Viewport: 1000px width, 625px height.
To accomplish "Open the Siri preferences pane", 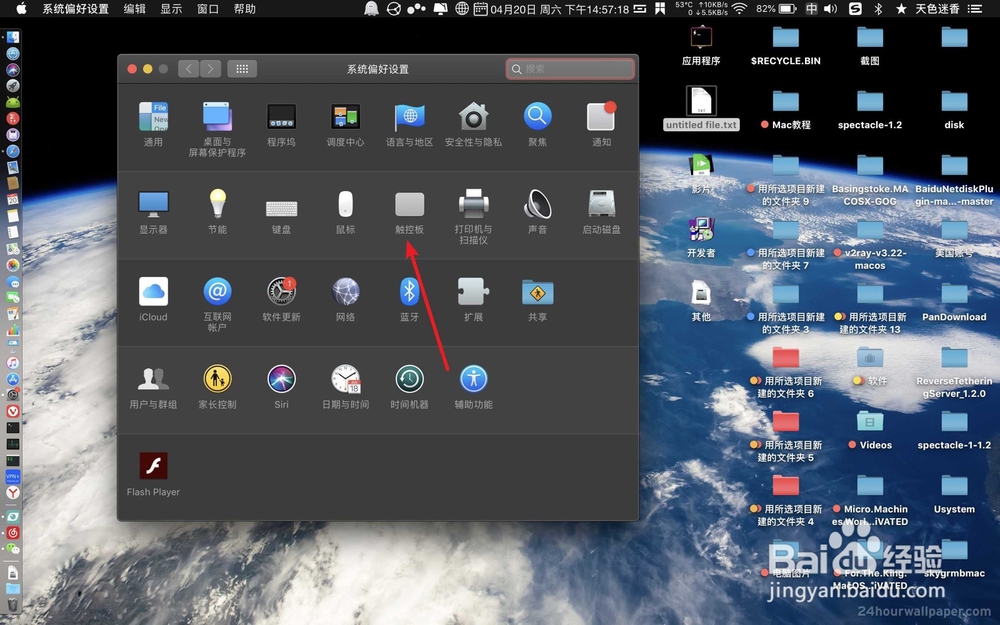I will coord(281,386).
